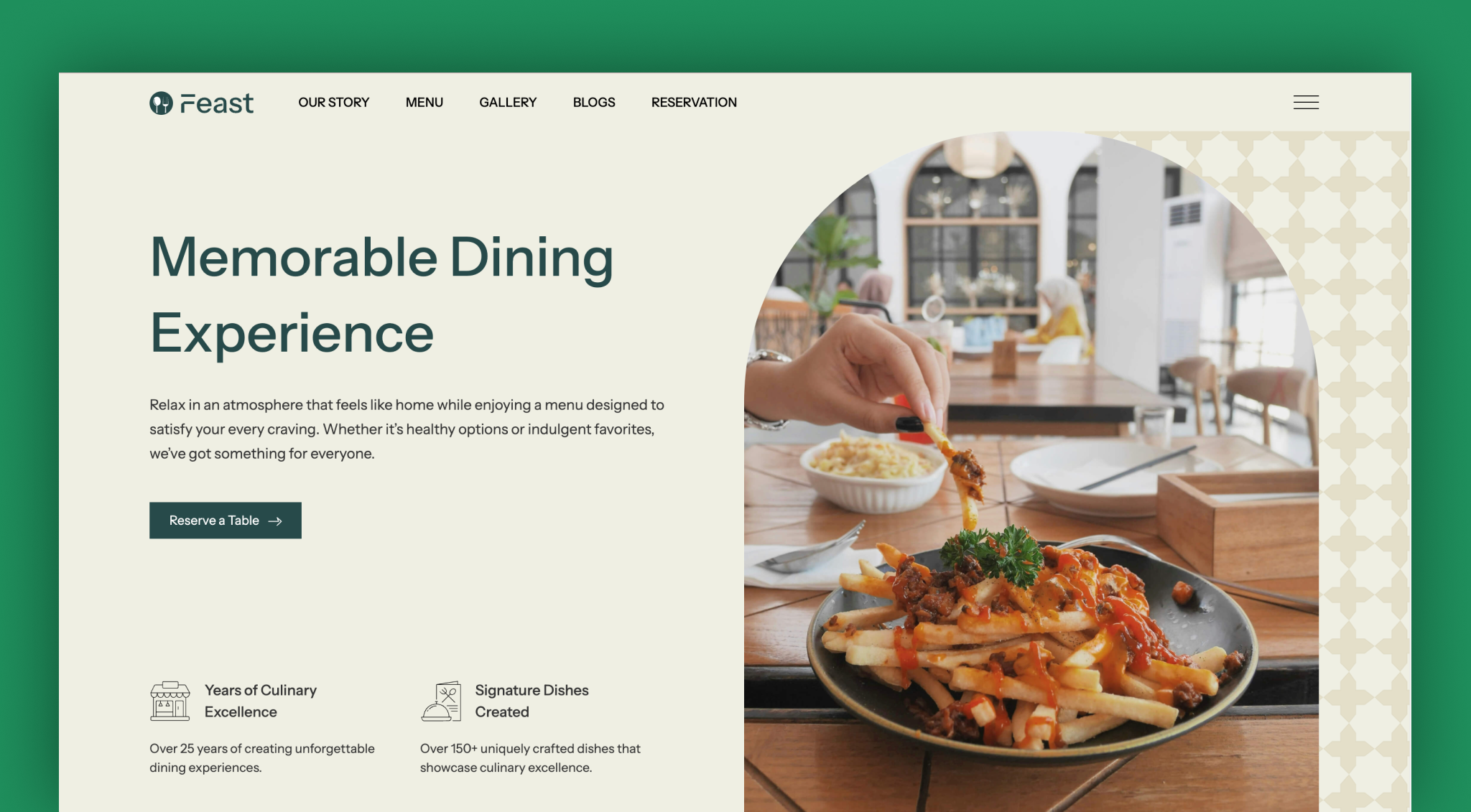Go to the MENU page
The width and height of the screenshot is (1471, 812).
coord(424,103)
